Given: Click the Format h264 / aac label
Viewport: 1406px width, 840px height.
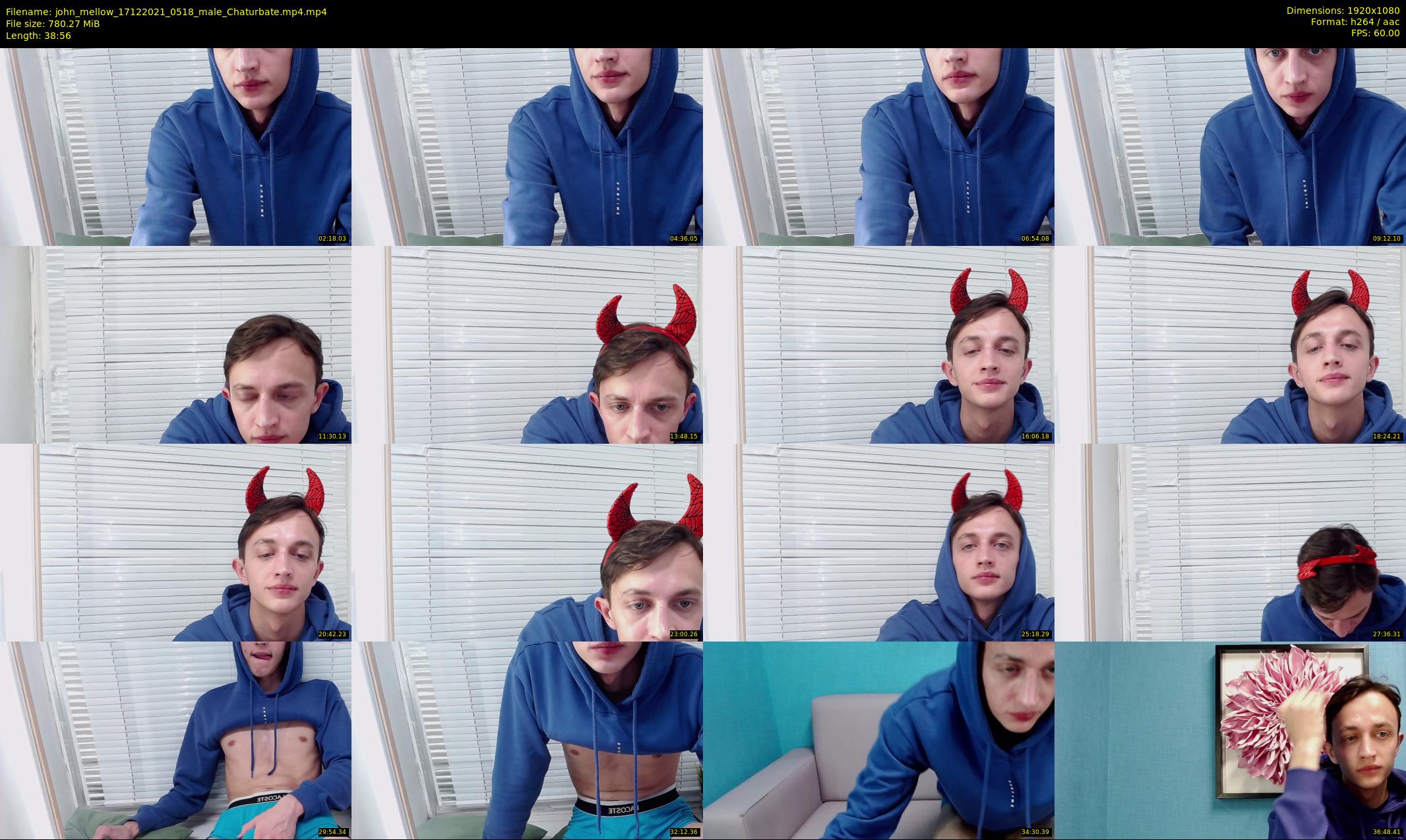Looking at the screenshot, I should (x=1355, y=22).
